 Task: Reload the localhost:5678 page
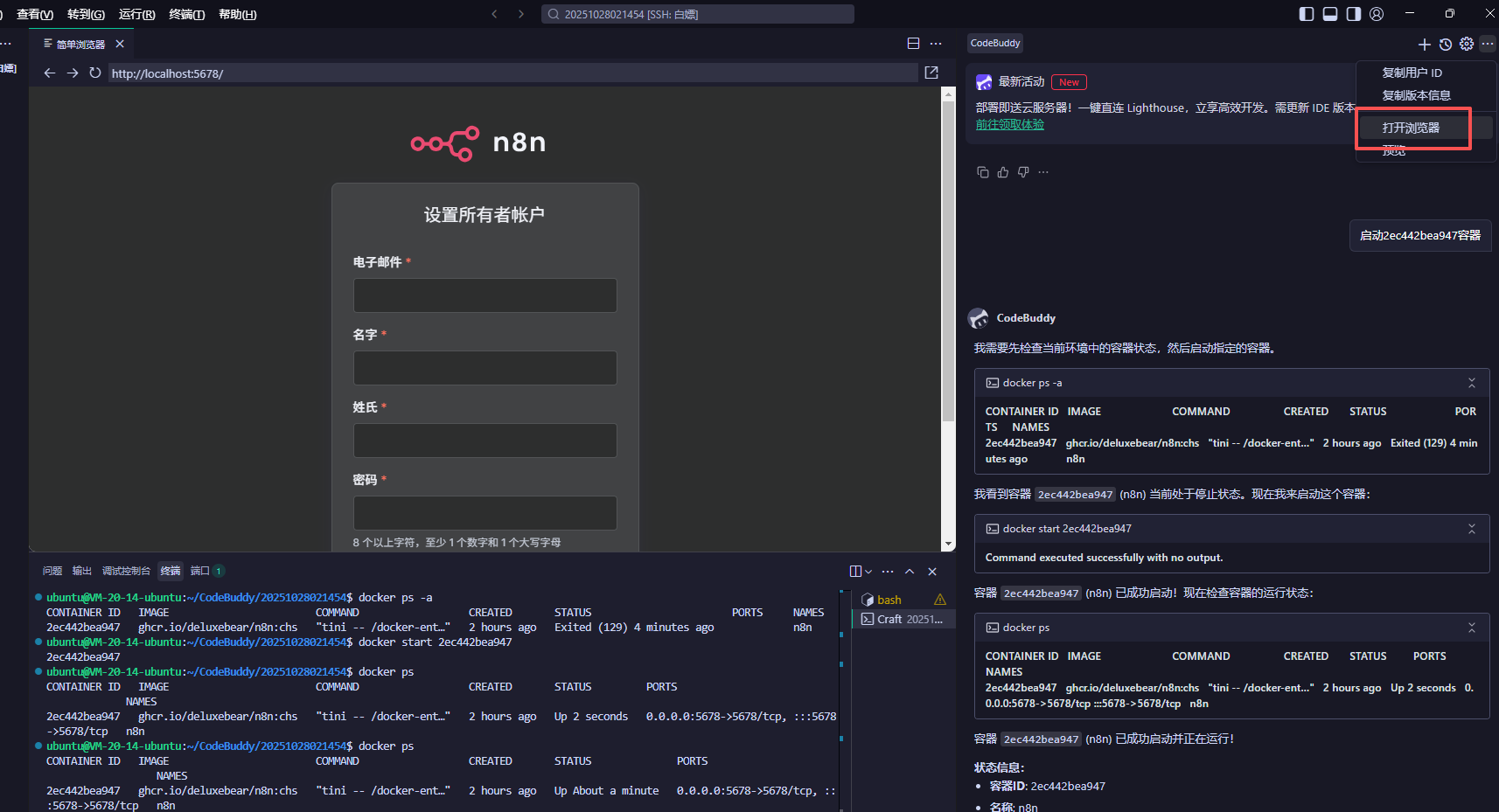(x=95, y=73)
